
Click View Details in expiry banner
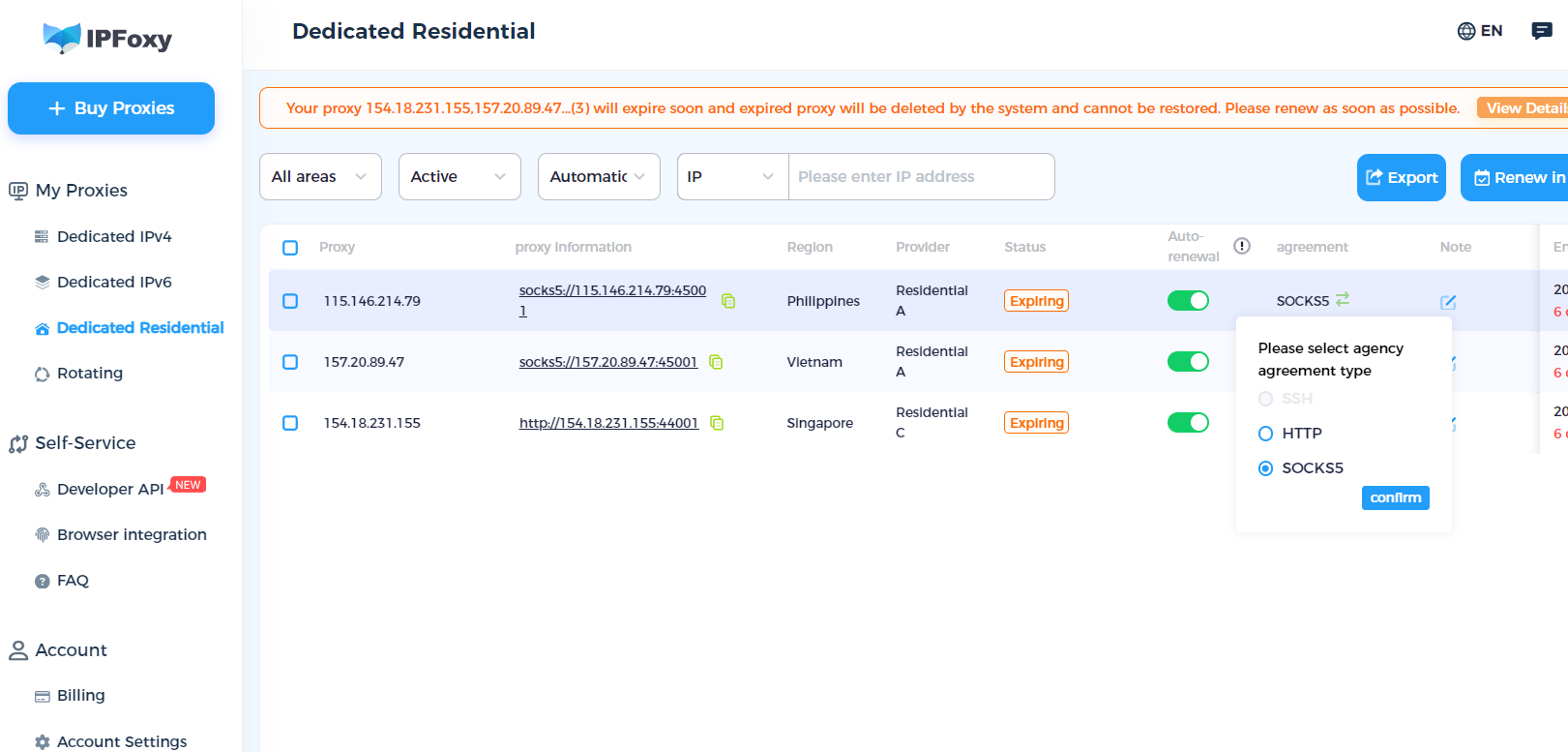click(x=1523, y=107)
